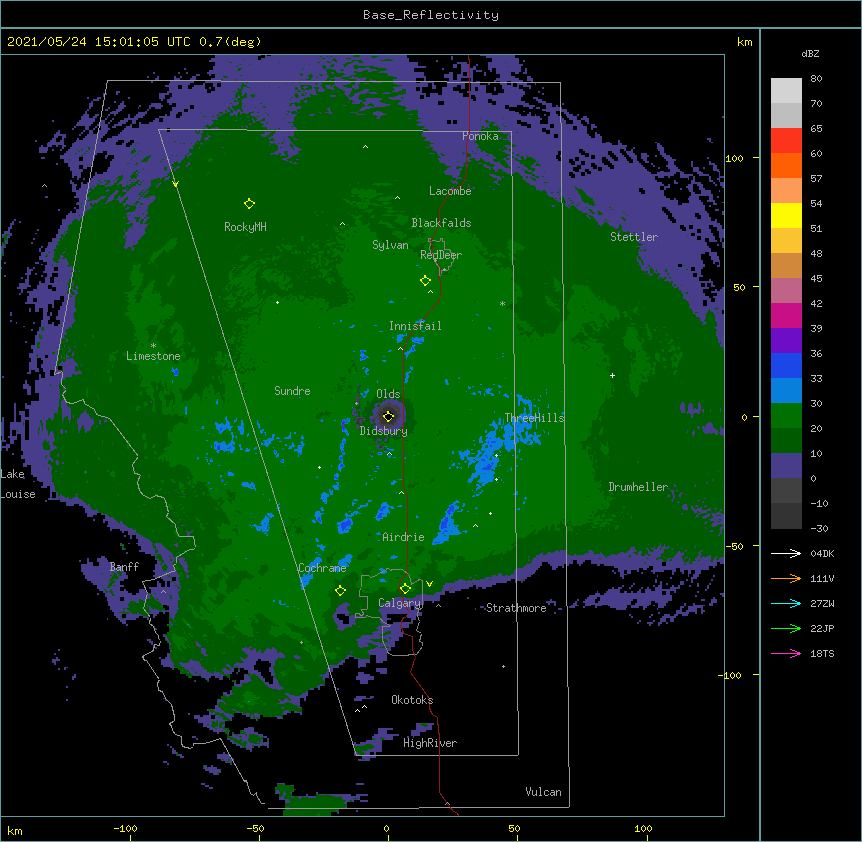Click the Stettler town label
This screenshot has height=842, width=862.
[634, 237]
